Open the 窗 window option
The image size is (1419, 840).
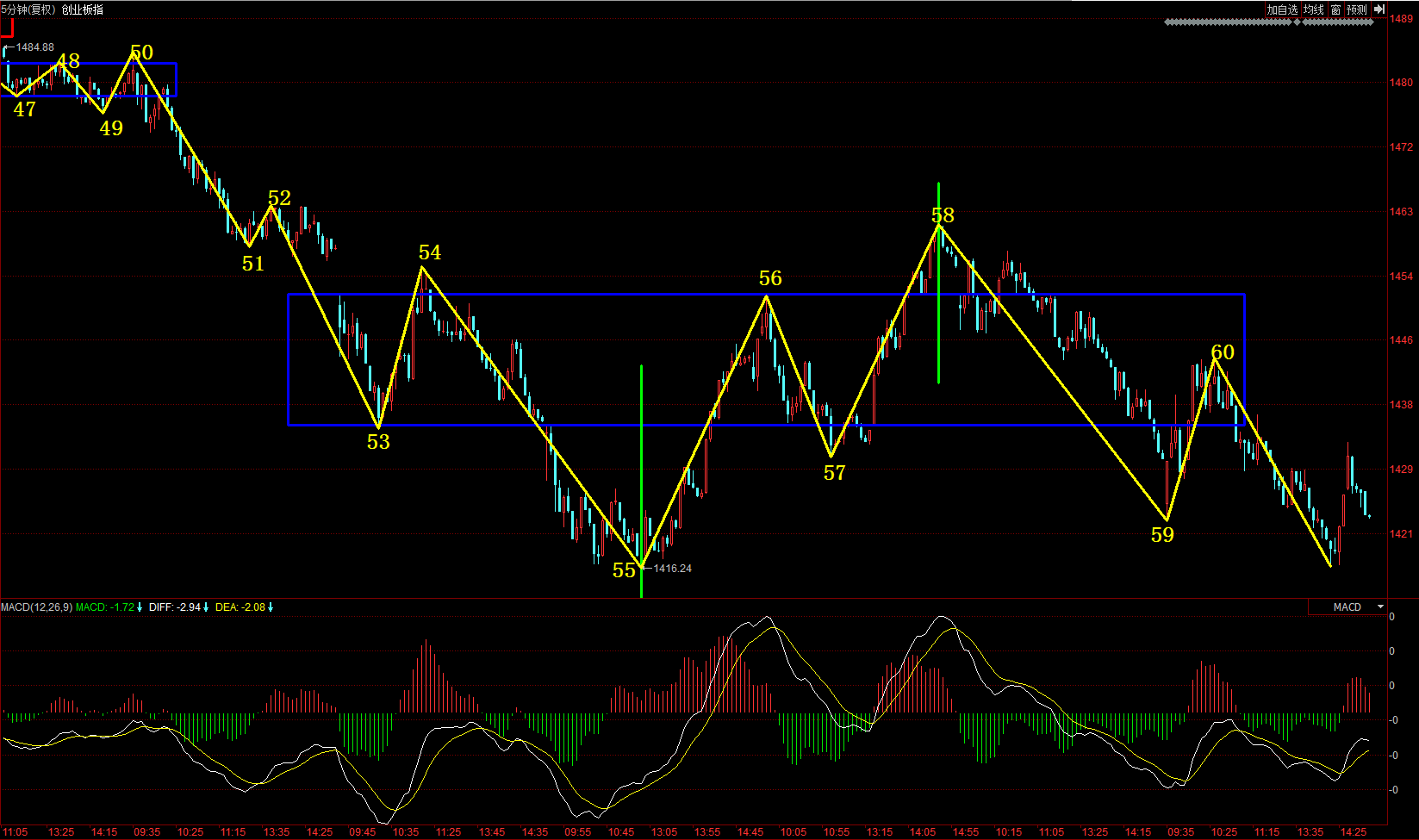(1335, 9)
